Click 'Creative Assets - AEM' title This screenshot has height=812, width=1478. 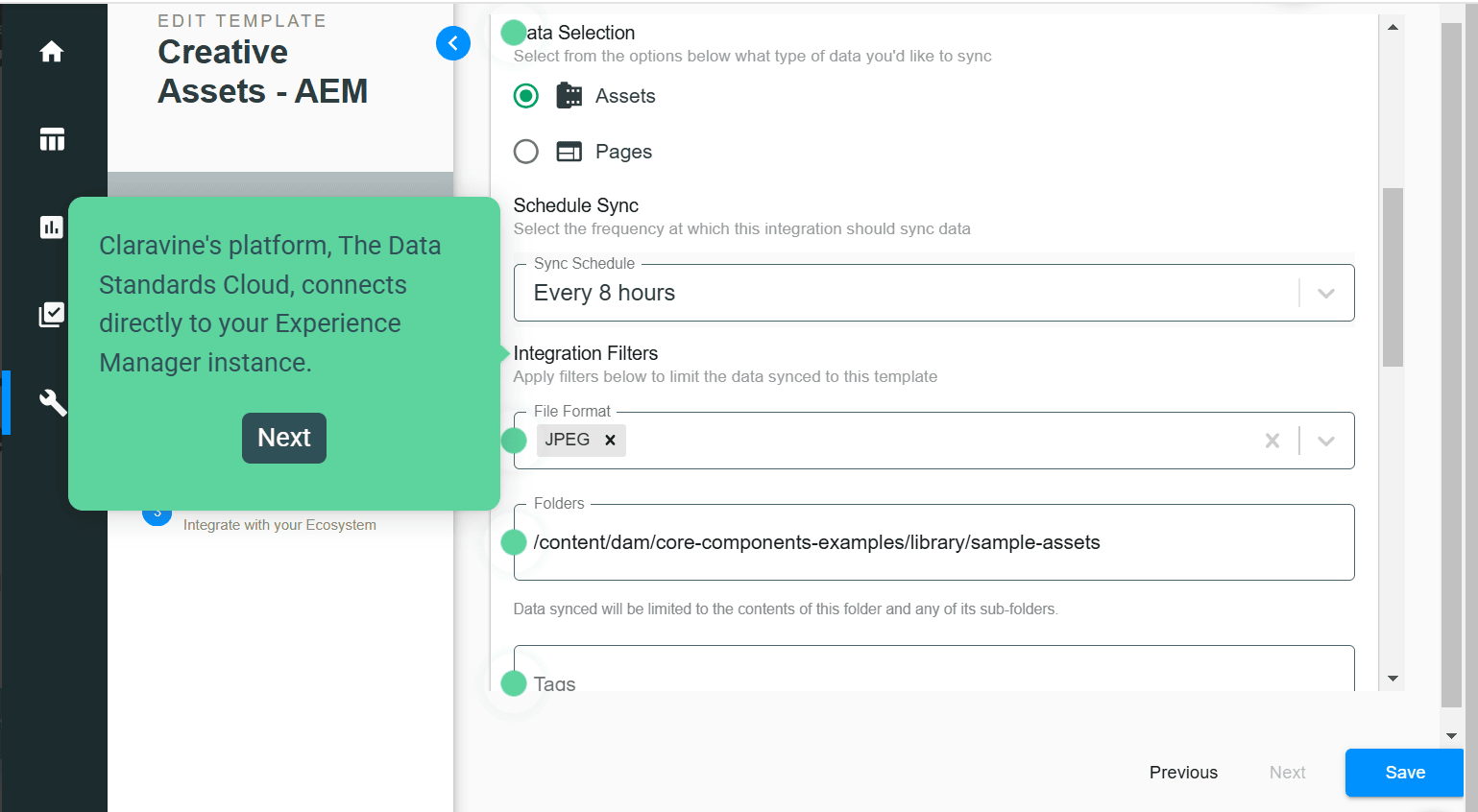click(x=262, y=71)
